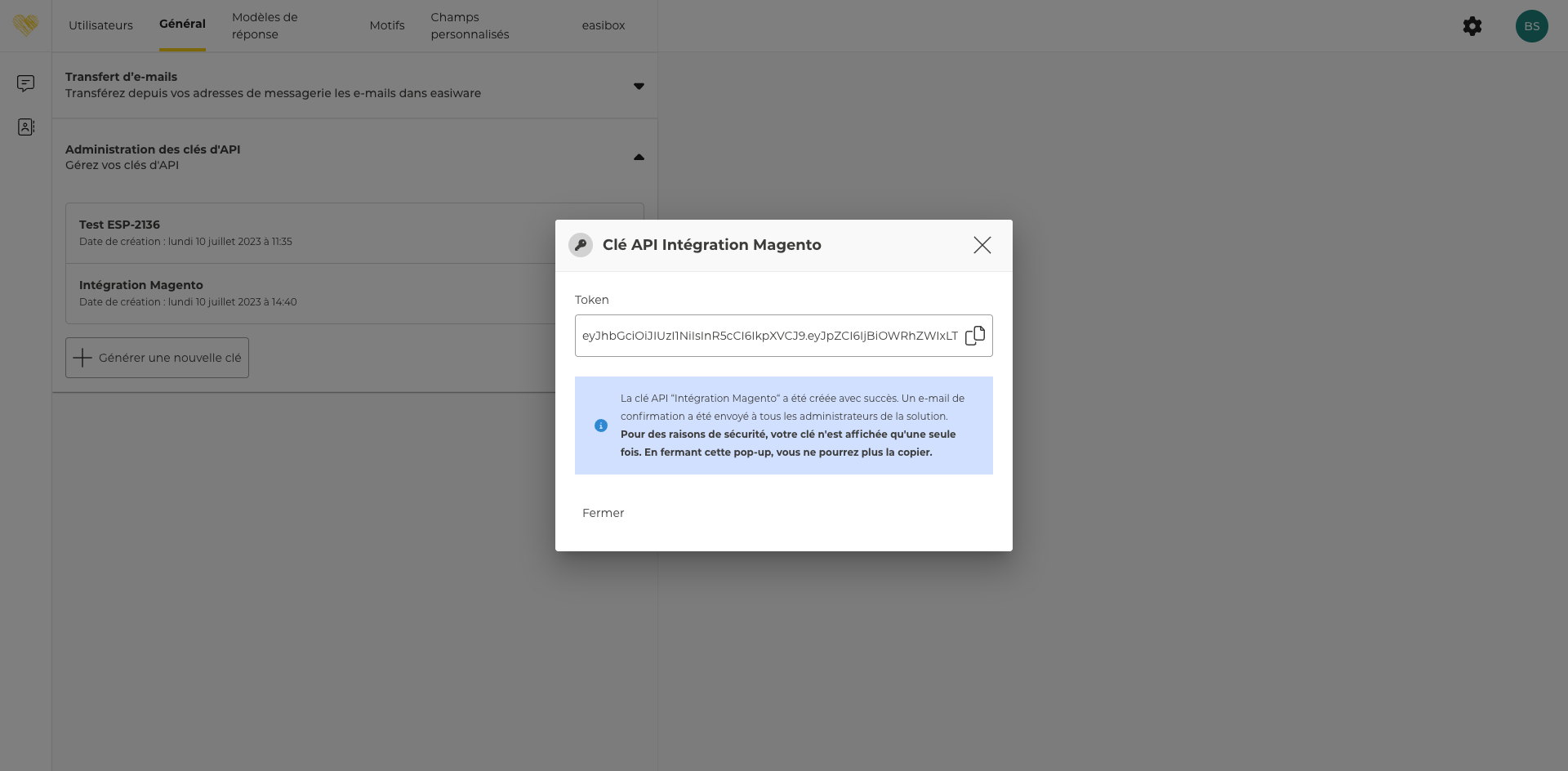Open the conversations icon in sidebar
This screenshot has width=1568, height=771.
(25, 83)
